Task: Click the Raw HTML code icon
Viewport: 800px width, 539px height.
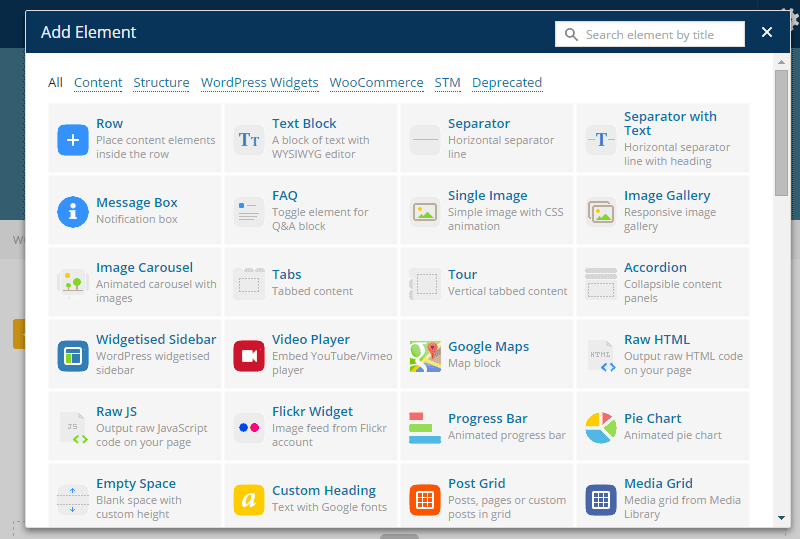Action: [x=601, y=356]
